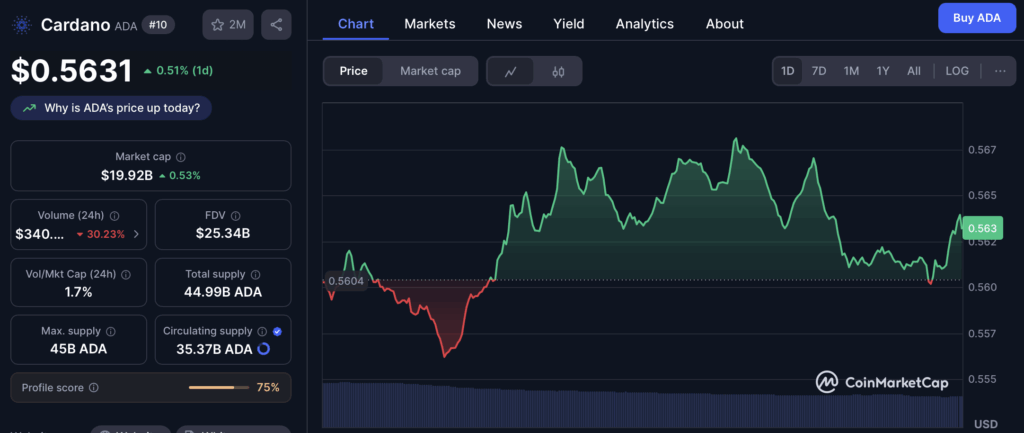
Task: Click the USD axis currency label
Action: point(985,425)
